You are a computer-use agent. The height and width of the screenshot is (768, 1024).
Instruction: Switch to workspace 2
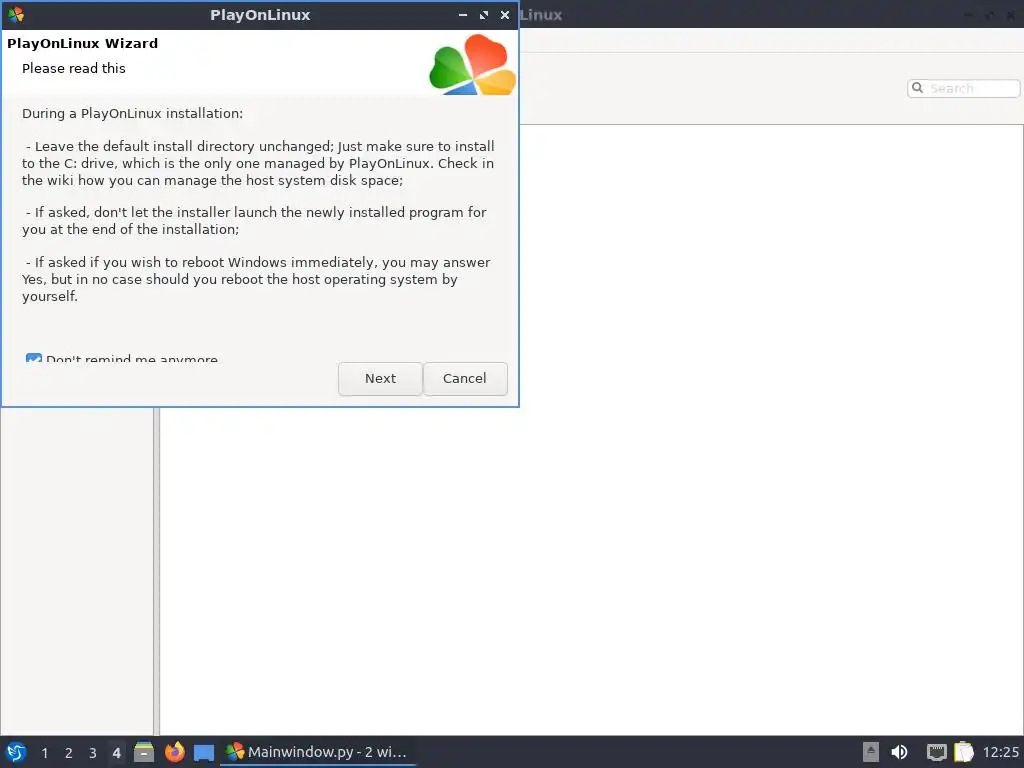pos(69,753)
